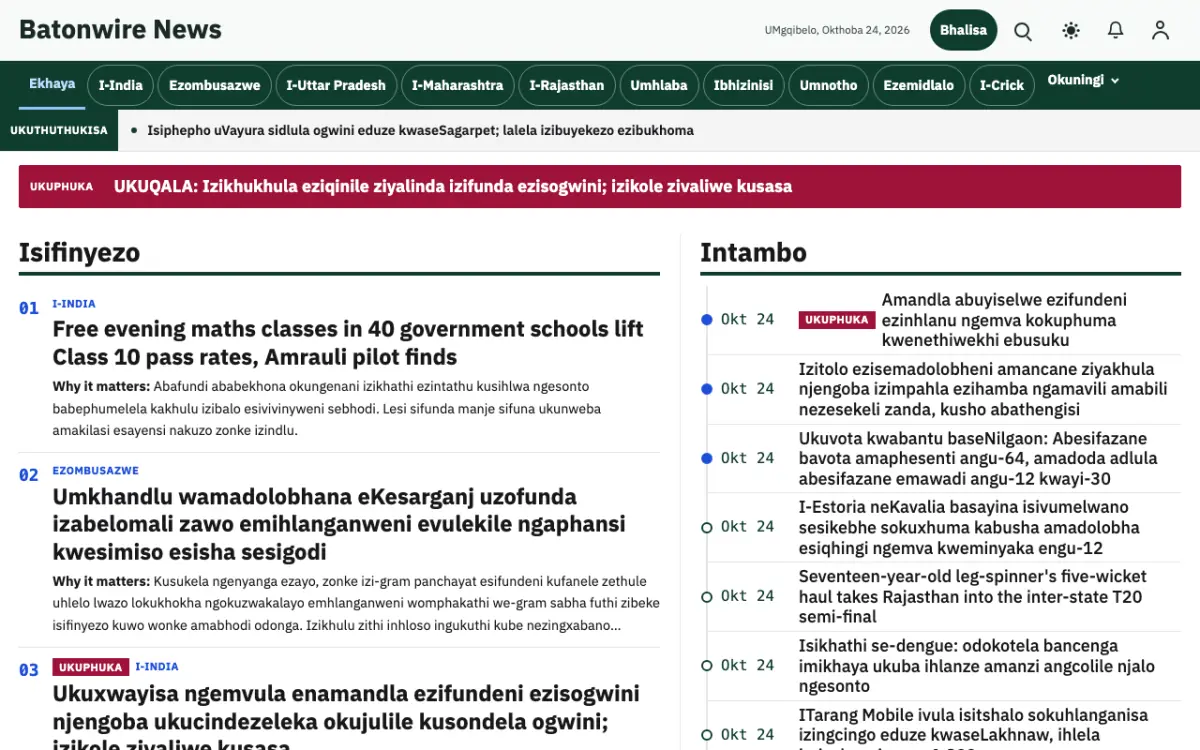Click UKUPHUKA badge in Intambo timeline
The image size is (1200, 750).
click(x=837, y=320)
